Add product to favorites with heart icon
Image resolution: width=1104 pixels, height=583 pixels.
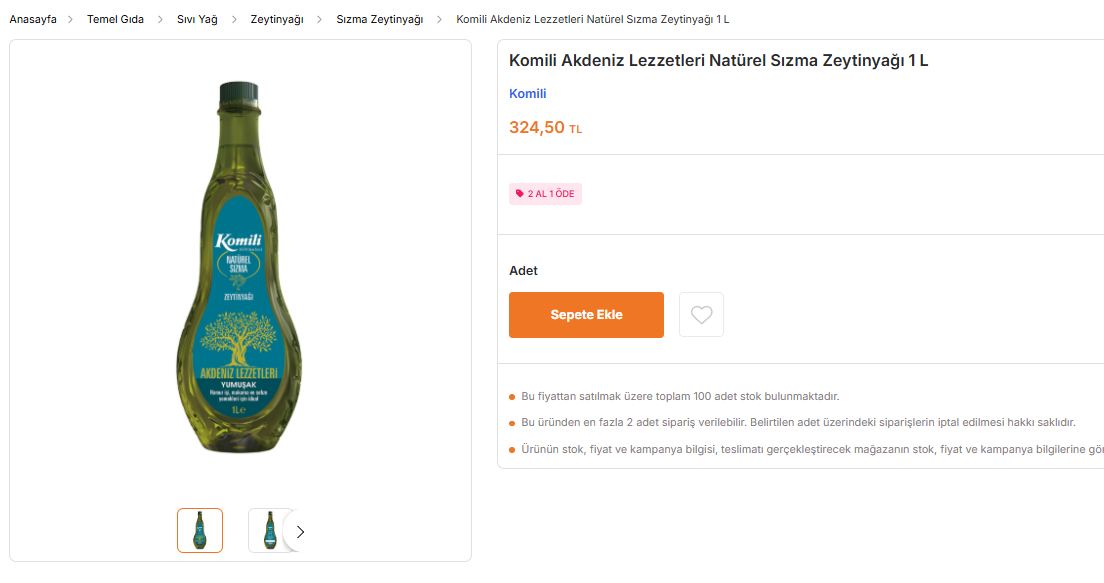click(x=701, y=315)
